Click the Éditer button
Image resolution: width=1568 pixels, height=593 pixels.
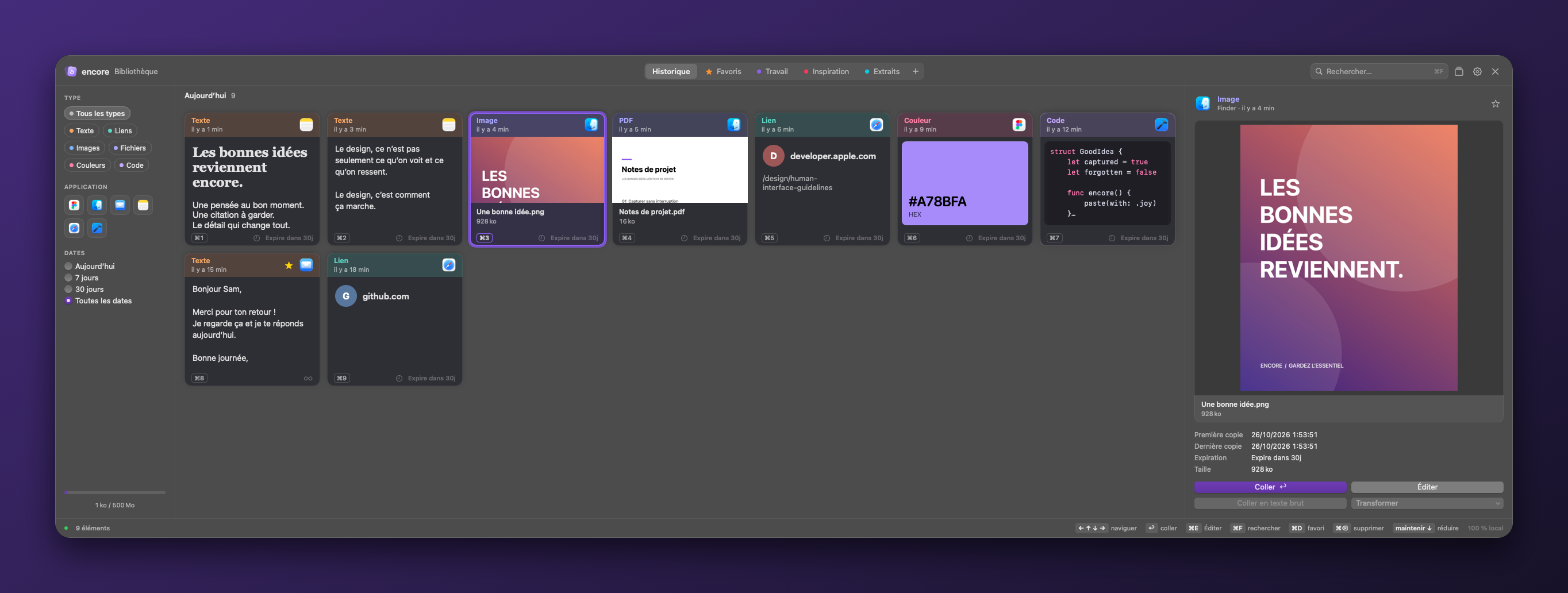(1427, 487)
